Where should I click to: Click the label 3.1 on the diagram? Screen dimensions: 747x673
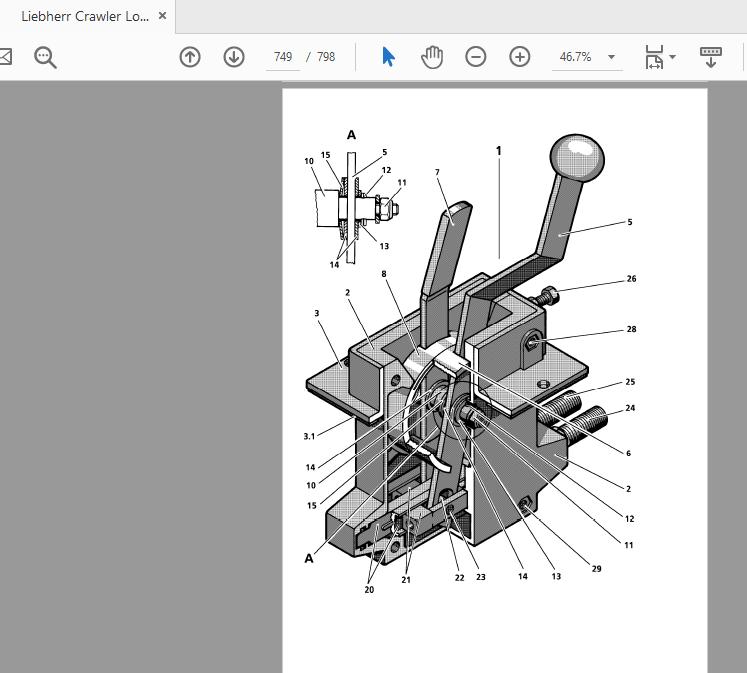pyautogui.click(x=309, y=436)
